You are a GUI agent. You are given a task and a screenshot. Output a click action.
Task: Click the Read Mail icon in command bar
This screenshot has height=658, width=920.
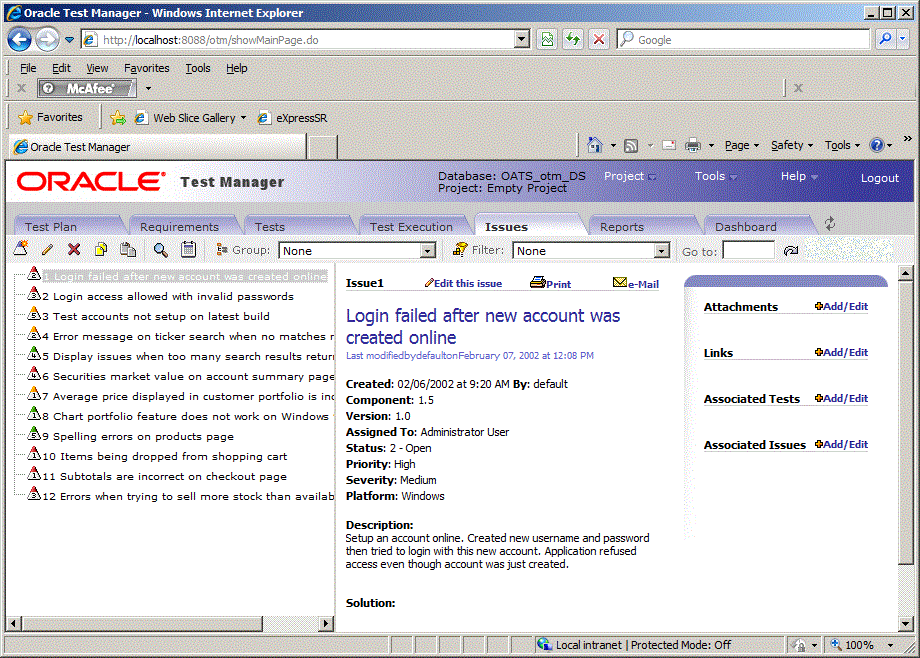[669, 145]
